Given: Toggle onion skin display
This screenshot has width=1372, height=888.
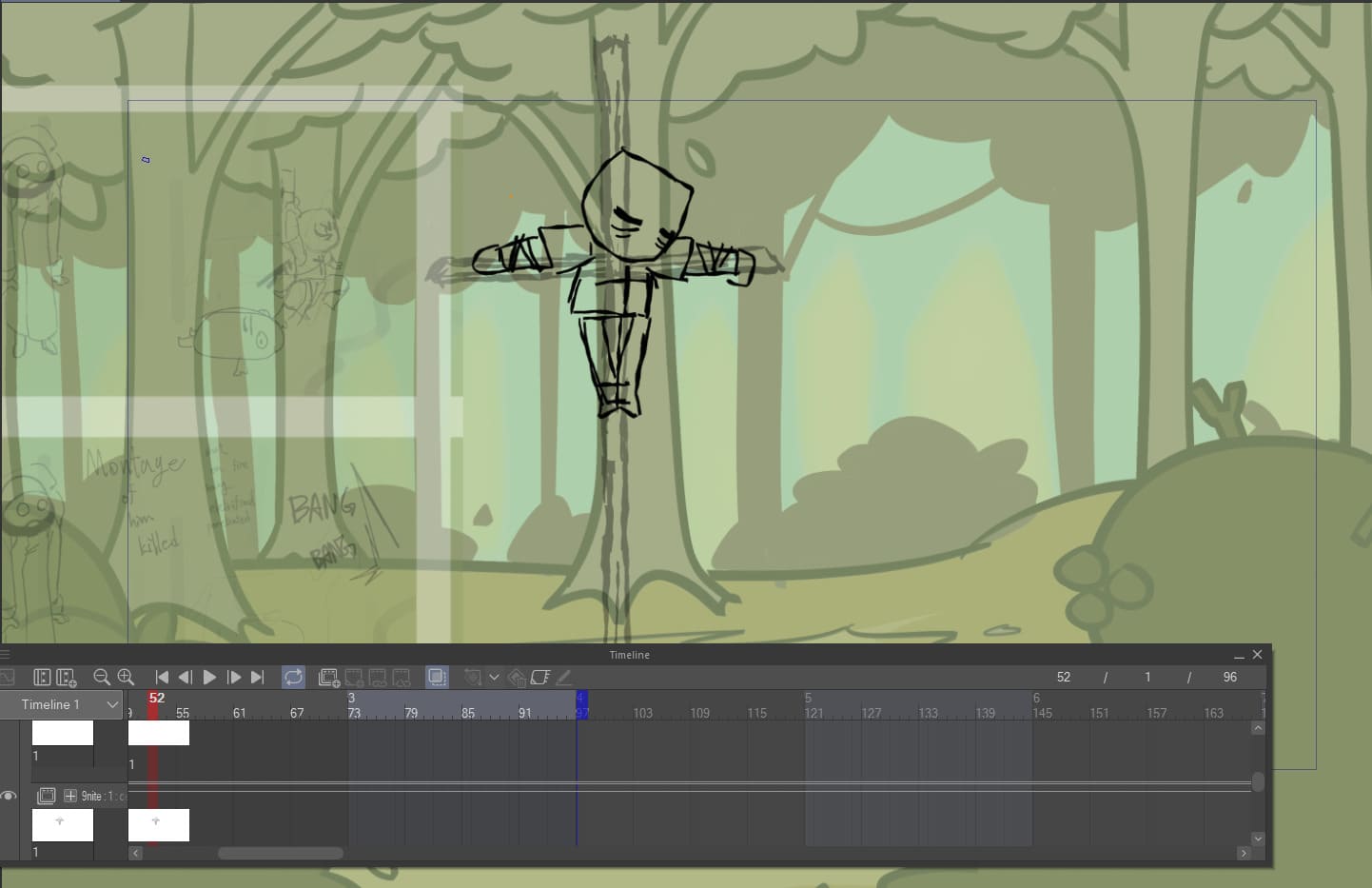Looking at the screenshot, I should 437,677.
